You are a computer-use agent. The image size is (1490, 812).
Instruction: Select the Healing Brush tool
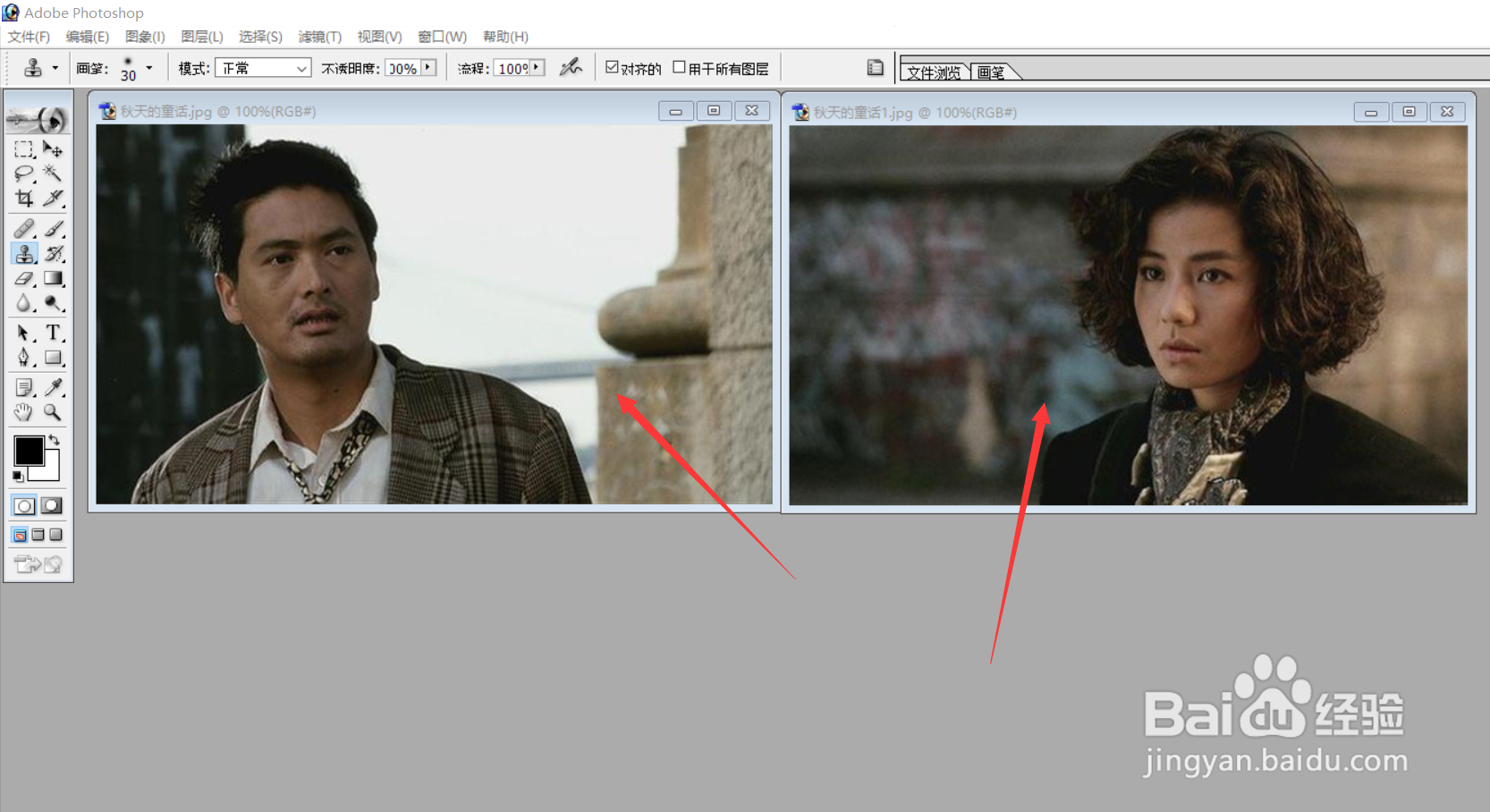[24, 229]
